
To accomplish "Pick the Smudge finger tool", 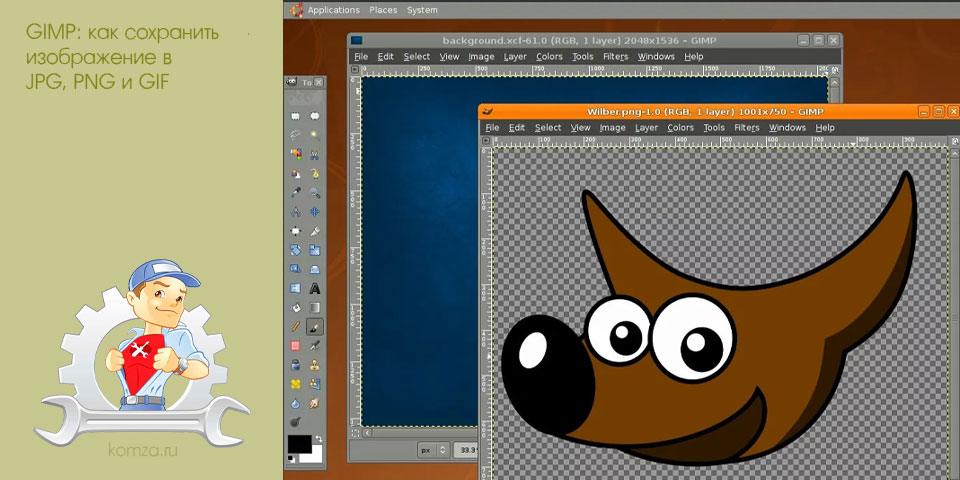I will (x=315, y=403).
